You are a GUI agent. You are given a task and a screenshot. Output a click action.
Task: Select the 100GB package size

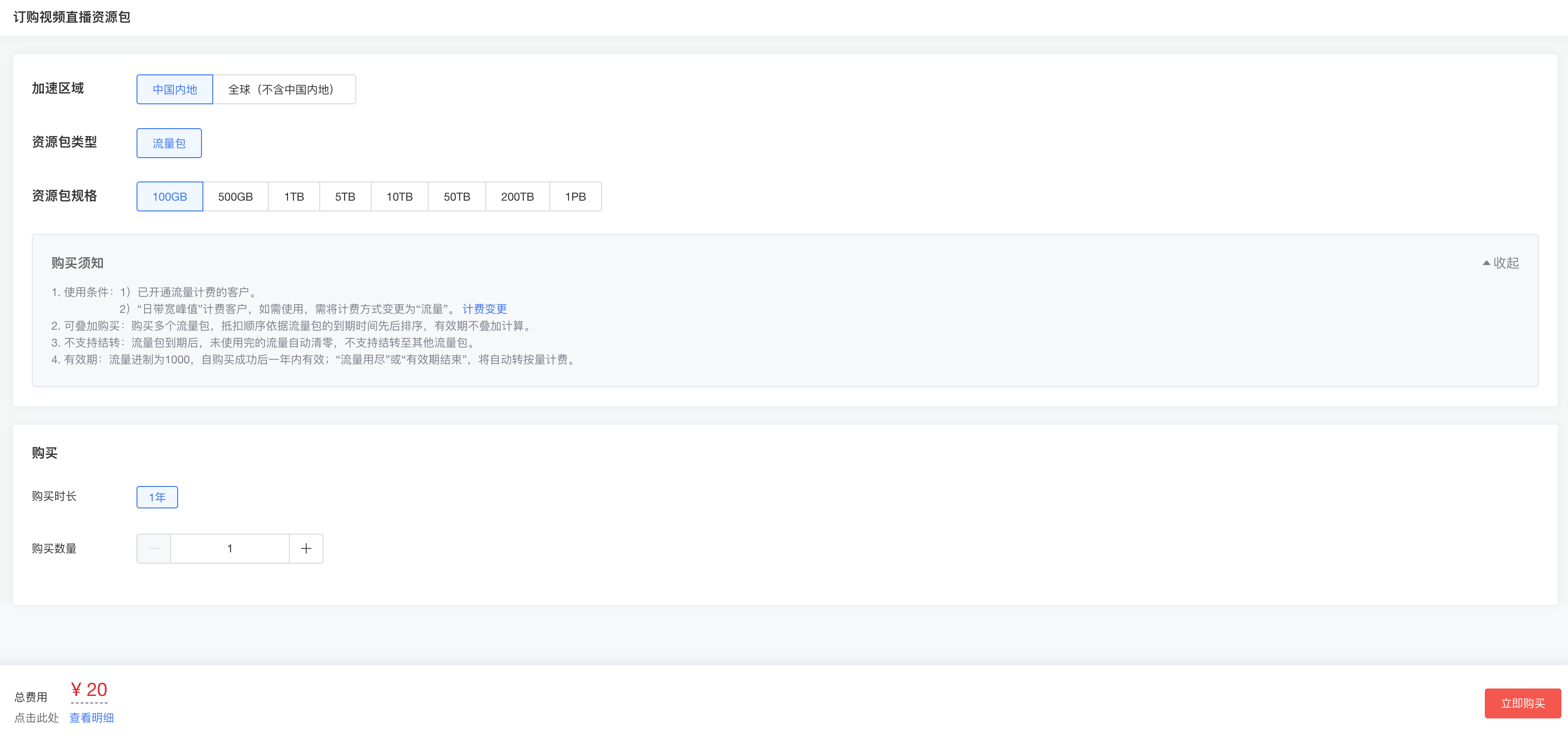[x=169, y=196]
